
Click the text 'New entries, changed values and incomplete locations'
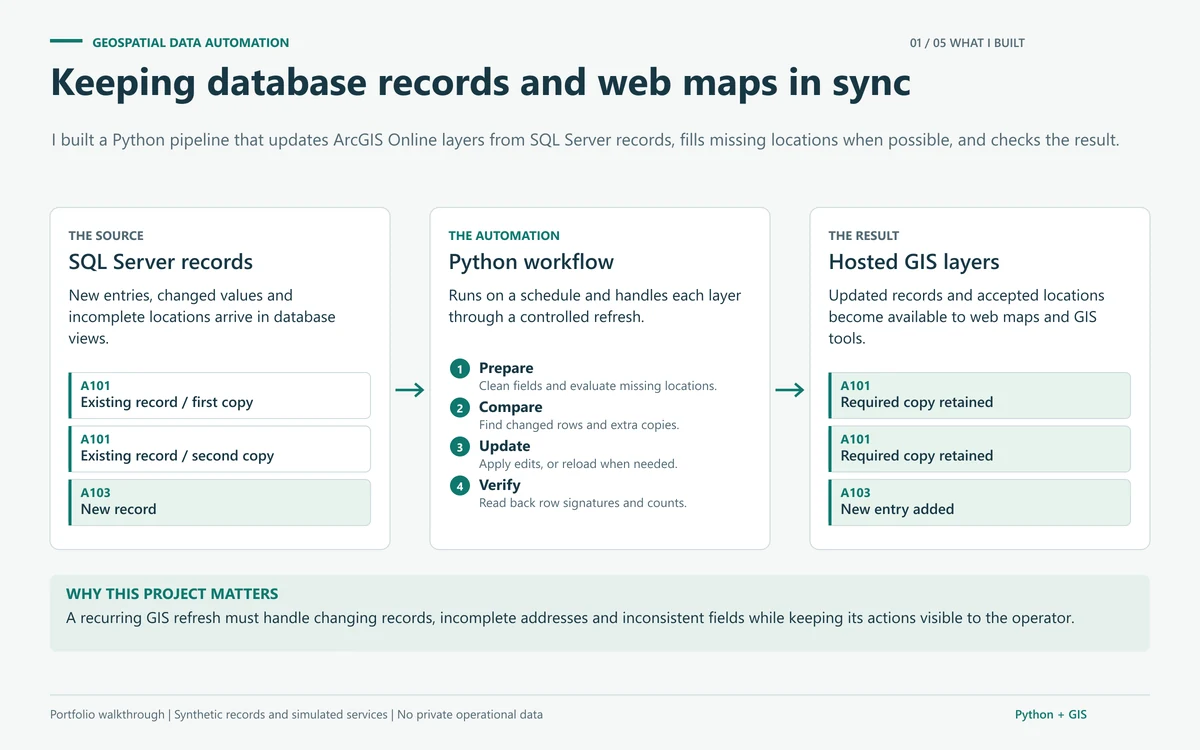click(x=202, y=317)
